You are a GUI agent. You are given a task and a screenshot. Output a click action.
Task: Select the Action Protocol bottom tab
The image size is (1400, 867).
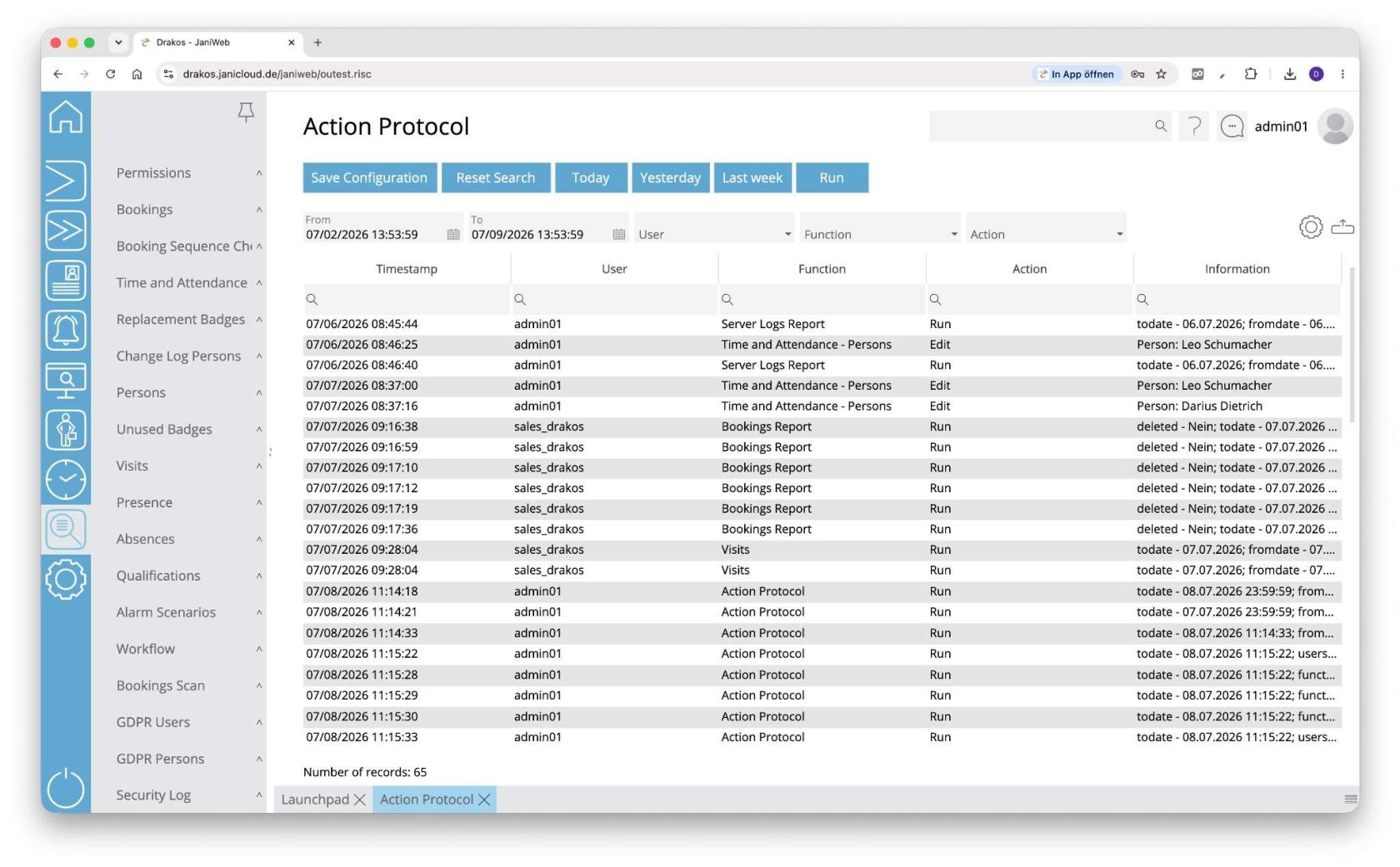coord(427,800)
